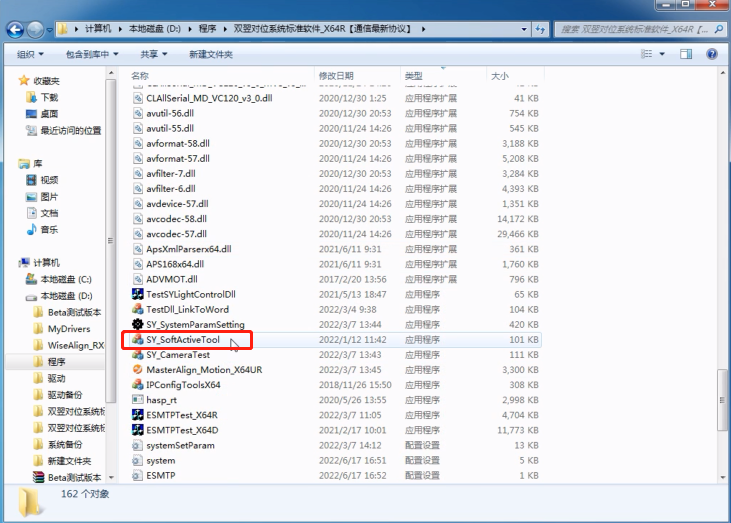This screenshot has height=523, width=731.
Task: Click the IPConfigToolsX64 application icon
Action: [x=138, y=385]
